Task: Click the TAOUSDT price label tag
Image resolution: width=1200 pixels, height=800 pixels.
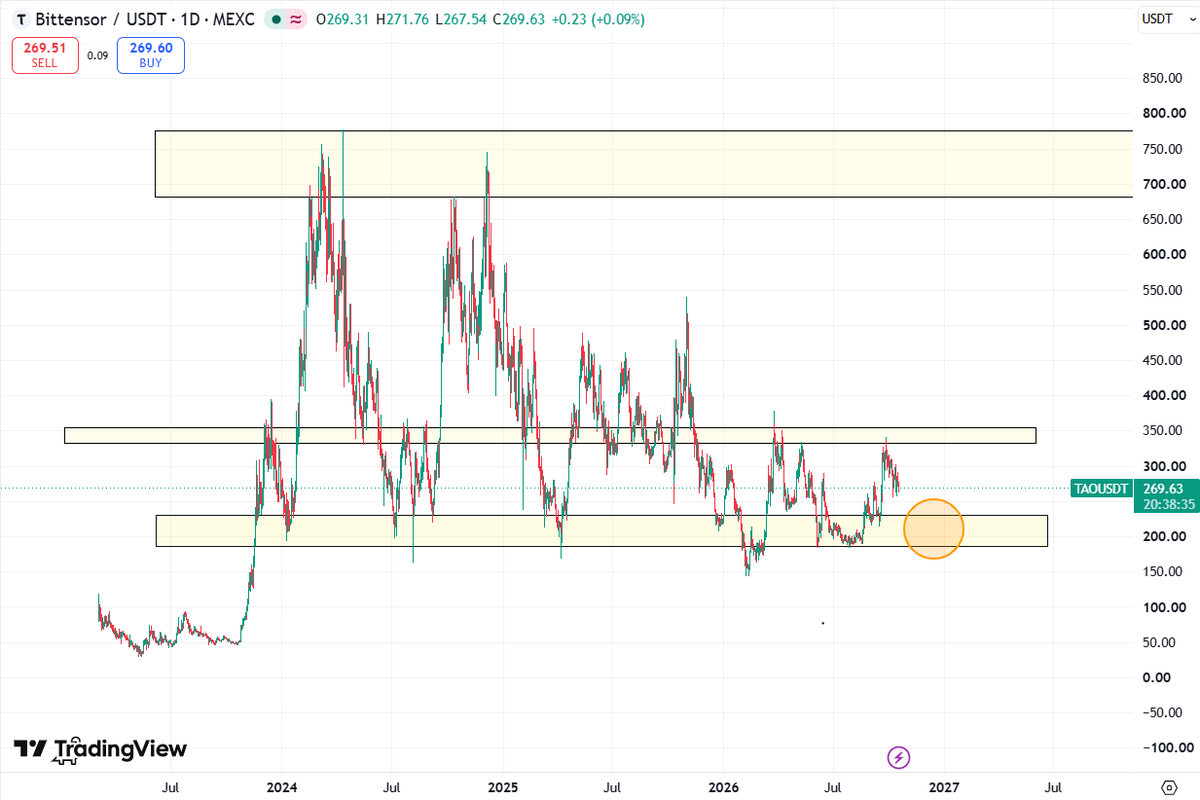Action: coord(1102,488)
